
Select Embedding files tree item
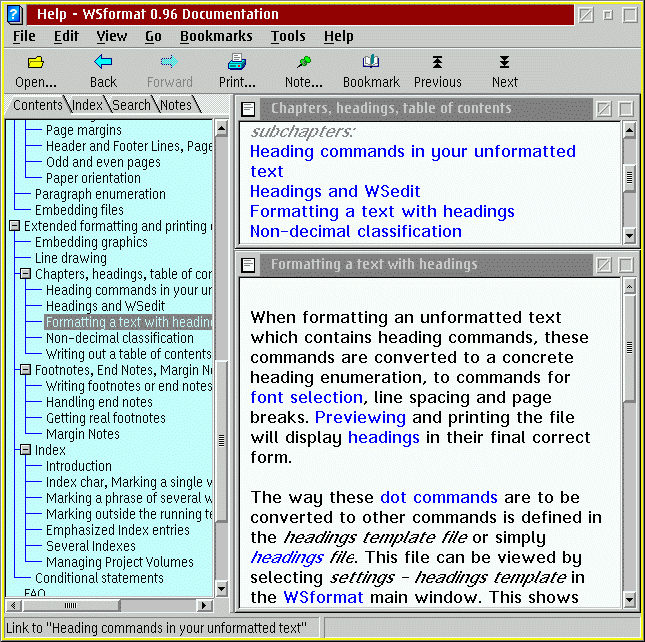coord(79,210)
